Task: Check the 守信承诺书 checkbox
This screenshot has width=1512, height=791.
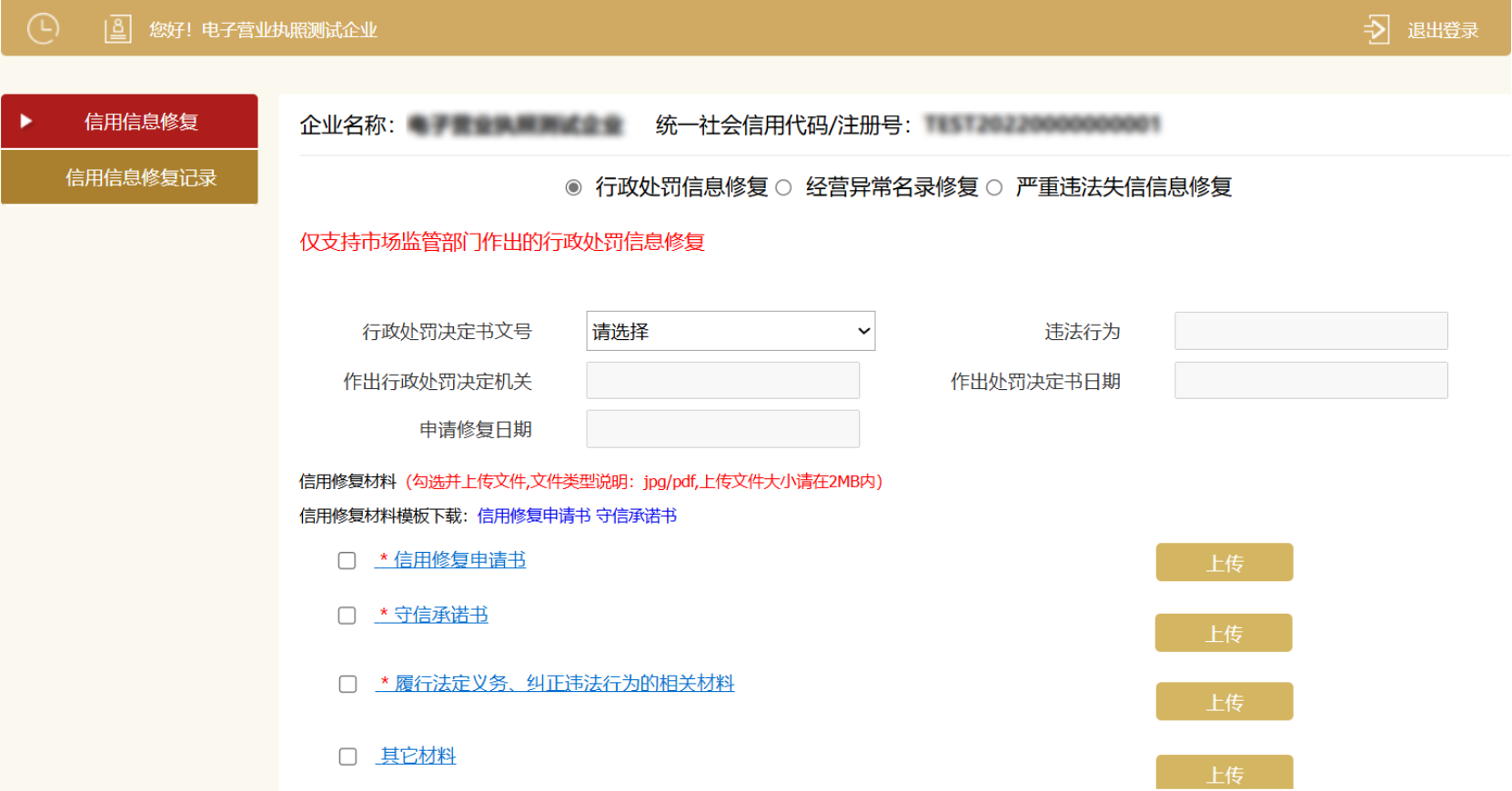Action: click(347, 616)
